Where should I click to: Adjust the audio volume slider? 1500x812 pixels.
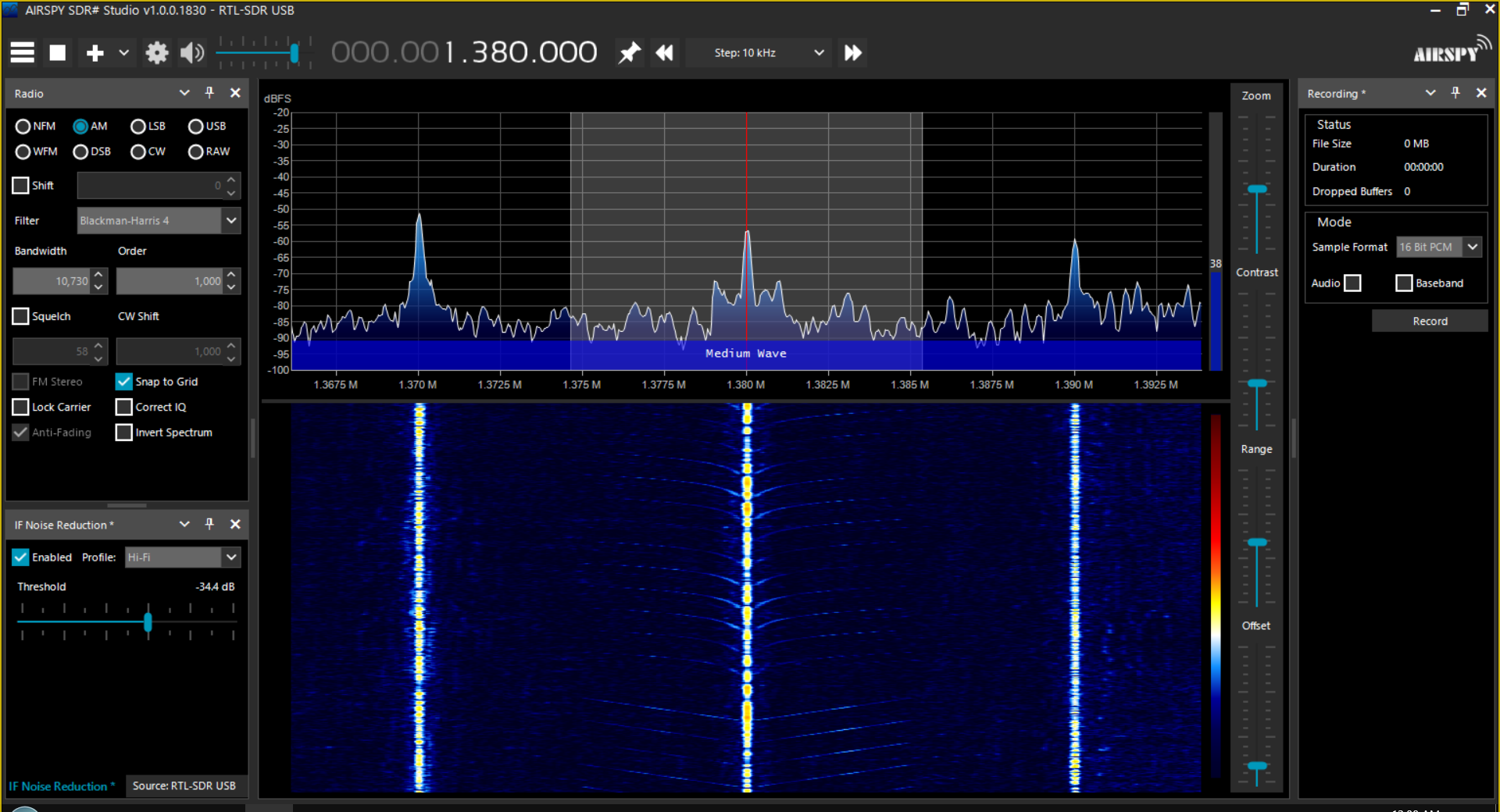click(295, 52)
